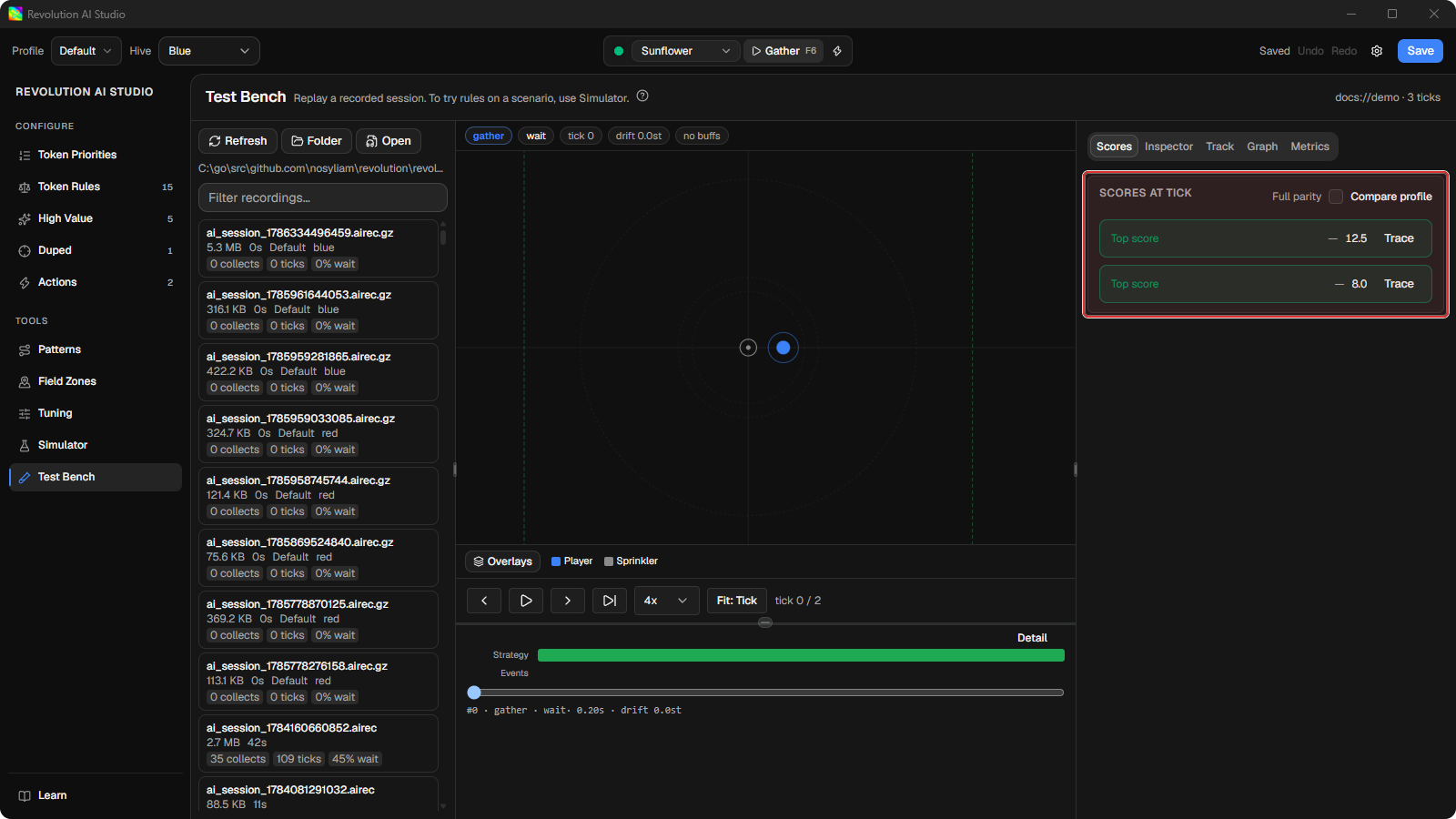Screen dimensions: 1456x819
Task: Switch to the Metrics tab
Action: pyautogui.click(x=1309, y=147)
